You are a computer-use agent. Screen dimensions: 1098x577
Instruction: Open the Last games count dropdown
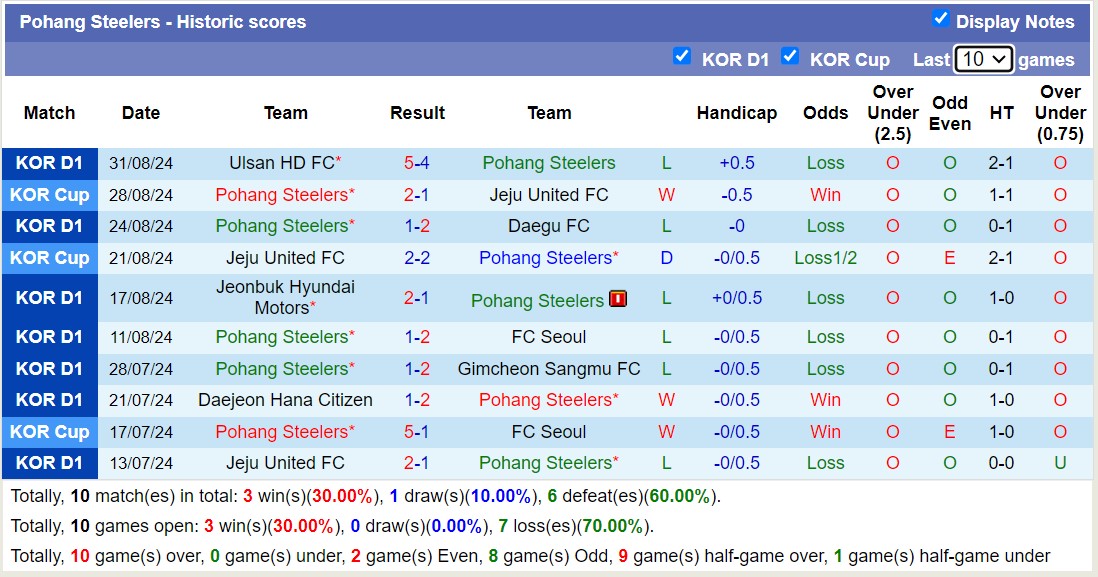click(x=982, y=59)
